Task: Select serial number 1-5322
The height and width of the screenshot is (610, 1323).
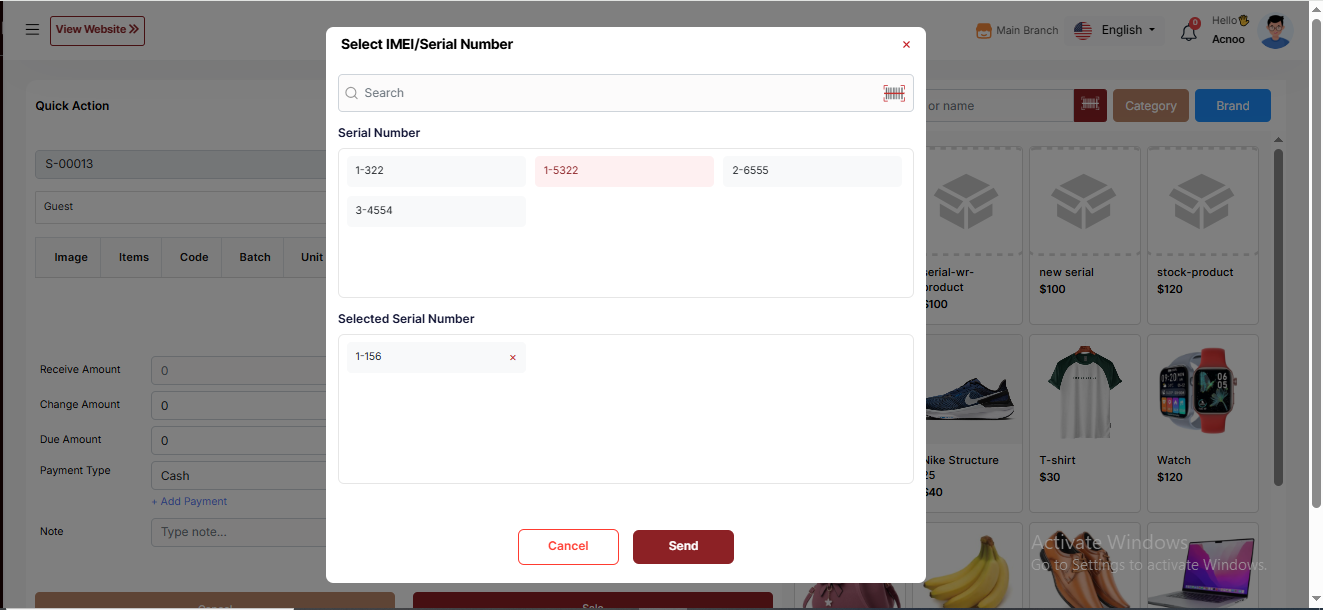Action: point(623,171)
